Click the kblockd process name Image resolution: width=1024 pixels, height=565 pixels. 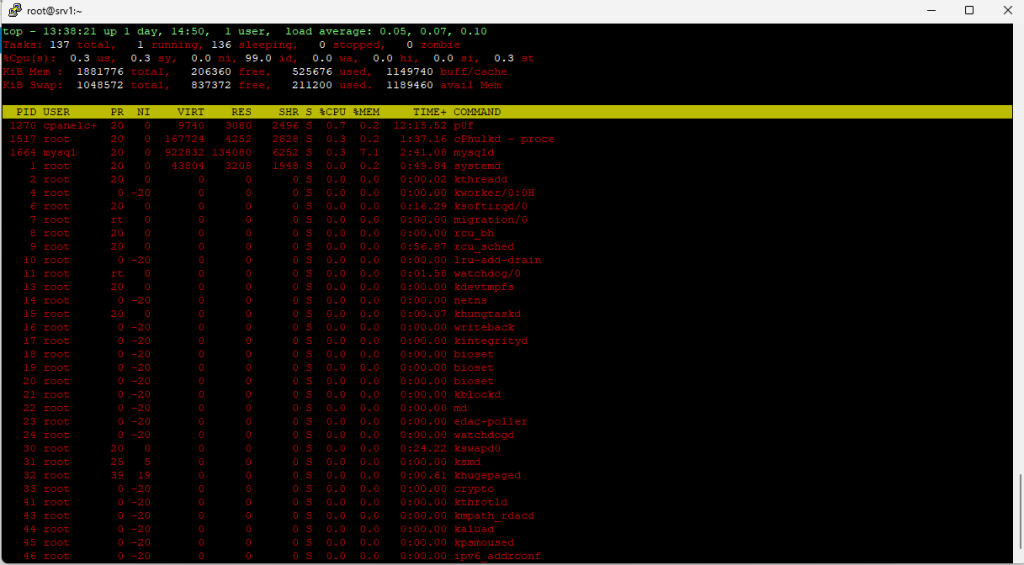pos(477,395)
